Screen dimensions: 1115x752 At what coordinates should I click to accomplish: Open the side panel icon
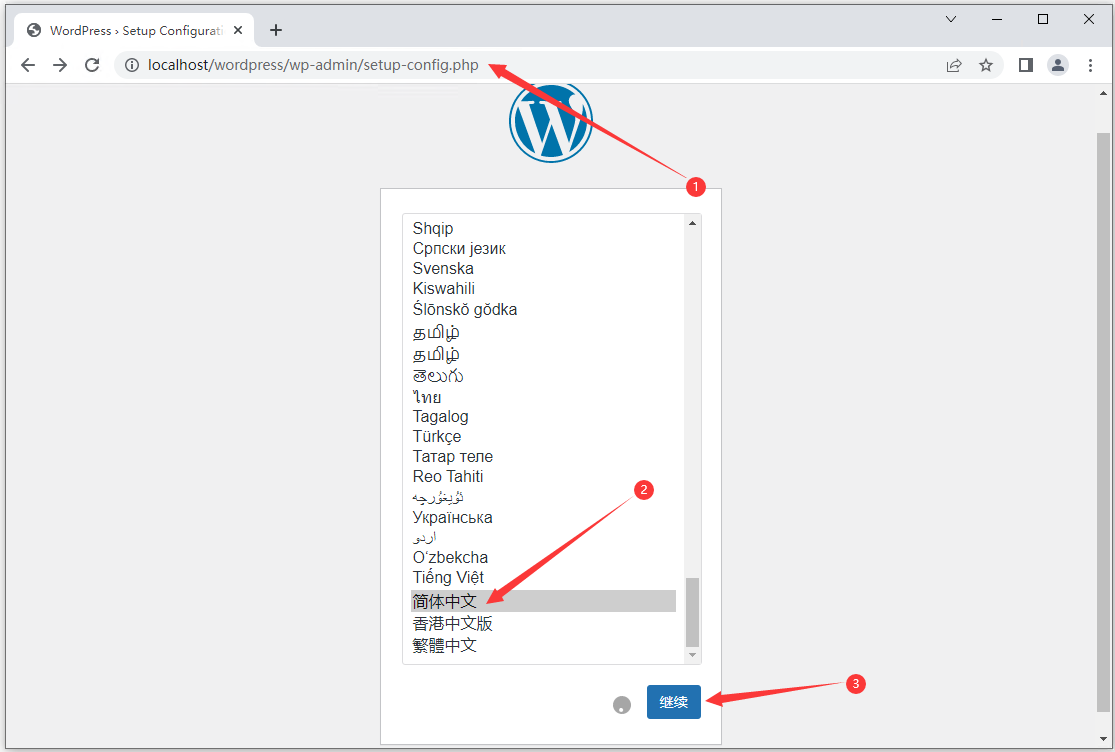click(x=1024, y=65)
